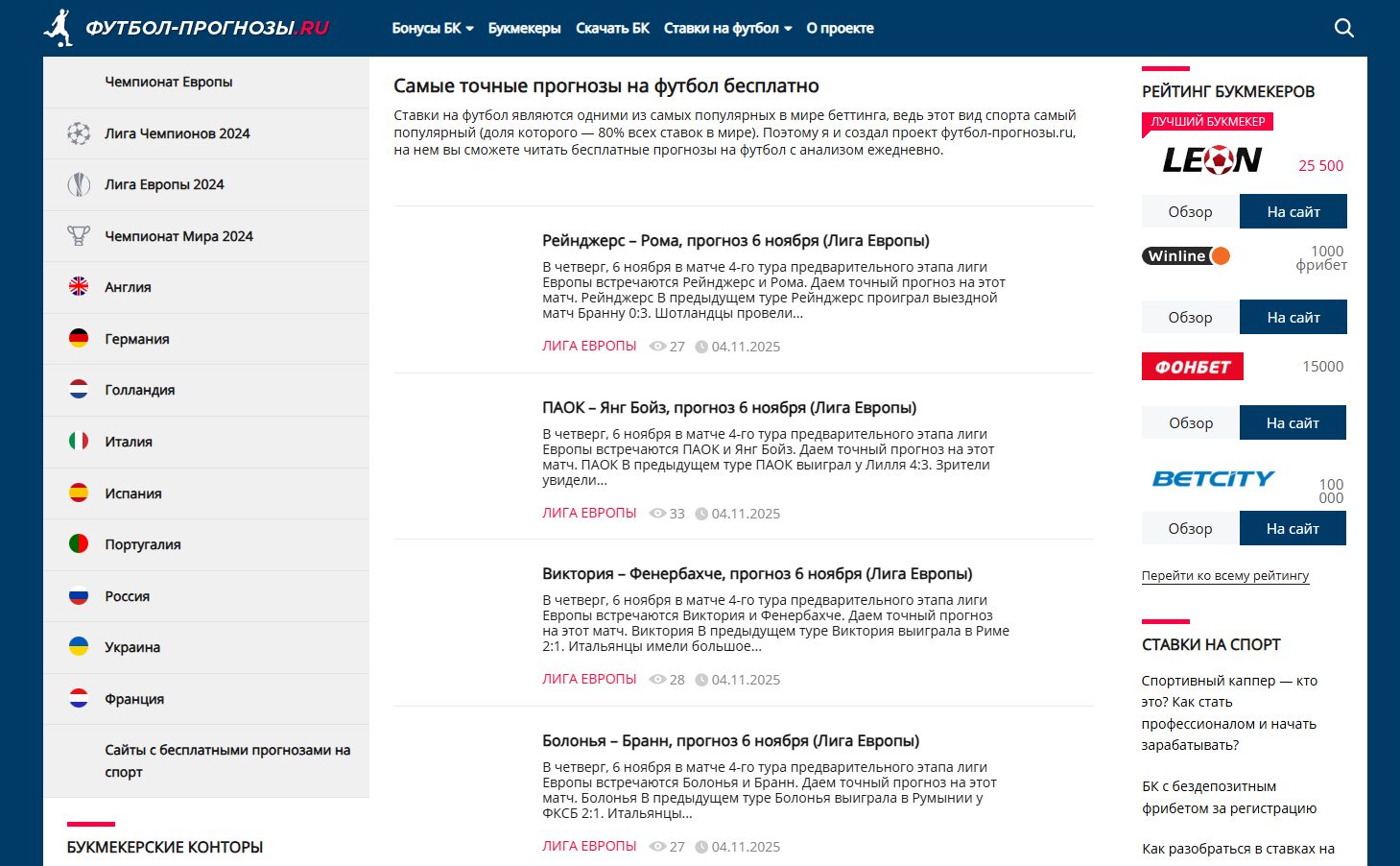The image size is (1400, 866).
Task: Follow the Перейти ко всему рейтингу link
Action: tap(1224, 576)
